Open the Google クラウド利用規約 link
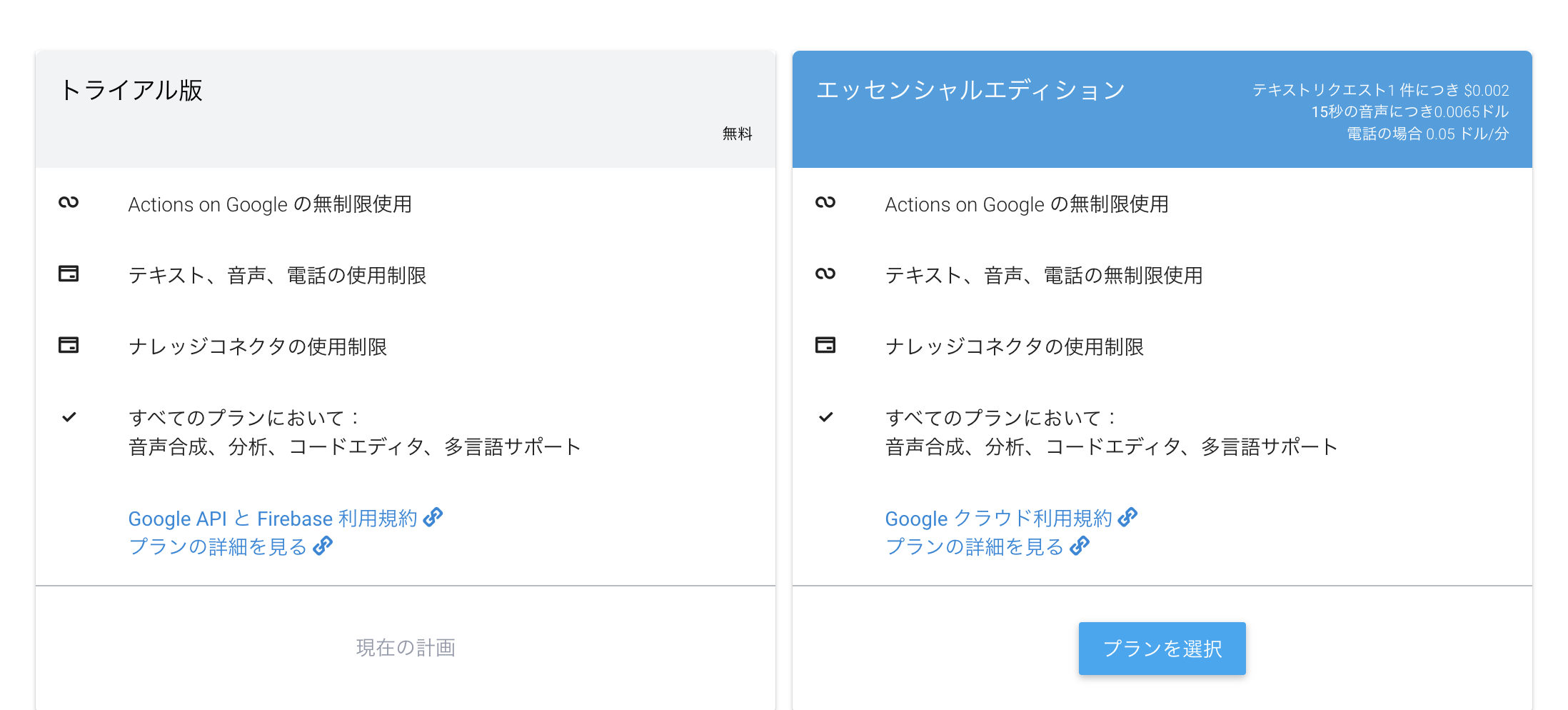 tap(998, 518)
